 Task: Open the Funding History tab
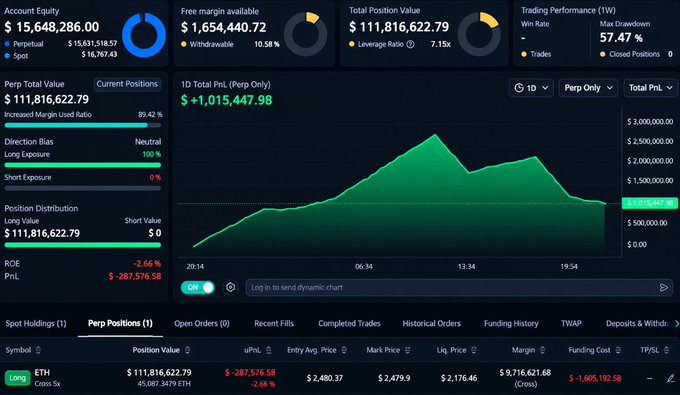coord(511,323)
